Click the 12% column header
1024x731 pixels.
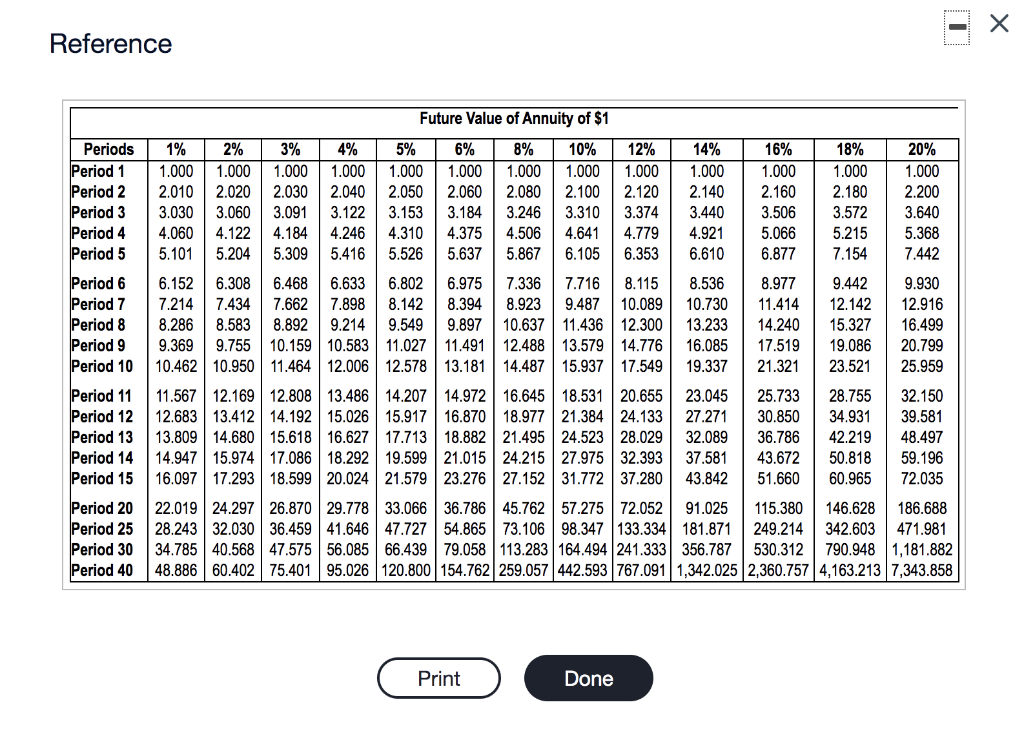coord(640,149)
